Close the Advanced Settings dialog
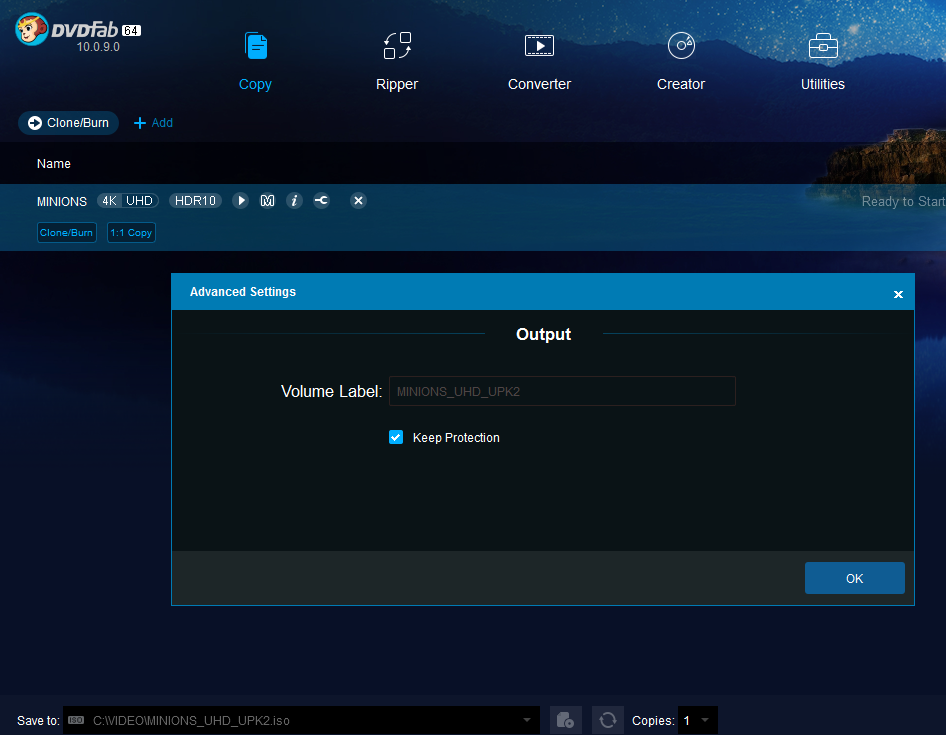Viewport: 946px width, 735px height. point(898,294)
